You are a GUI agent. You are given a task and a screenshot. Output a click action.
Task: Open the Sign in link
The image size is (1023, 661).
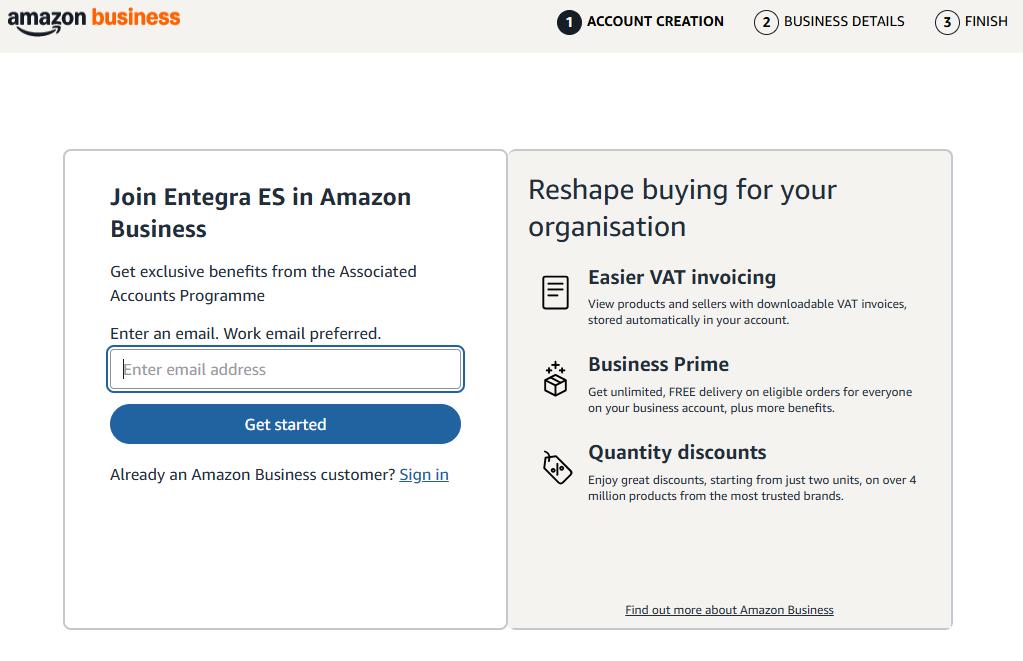pos(424,475)
